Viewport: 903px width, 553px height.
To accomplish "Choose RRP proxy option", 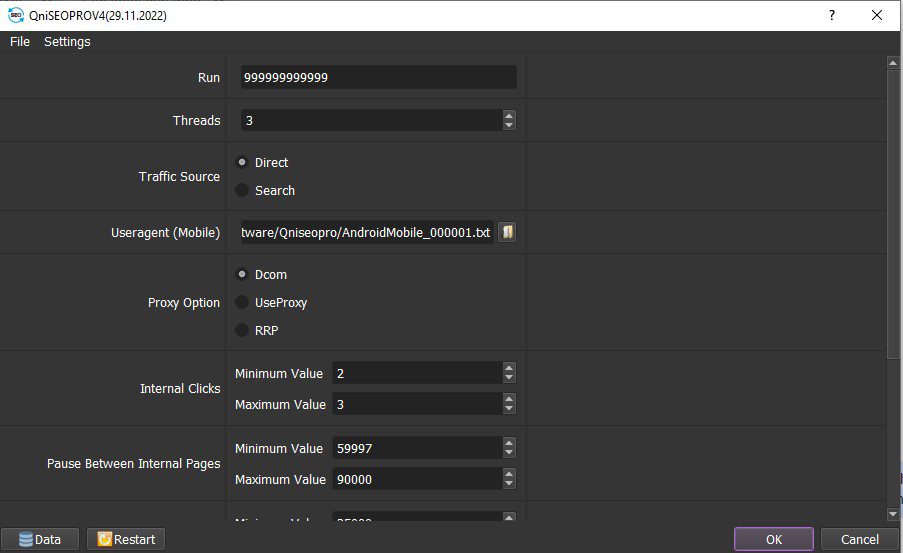I will (x=257, y=330).
